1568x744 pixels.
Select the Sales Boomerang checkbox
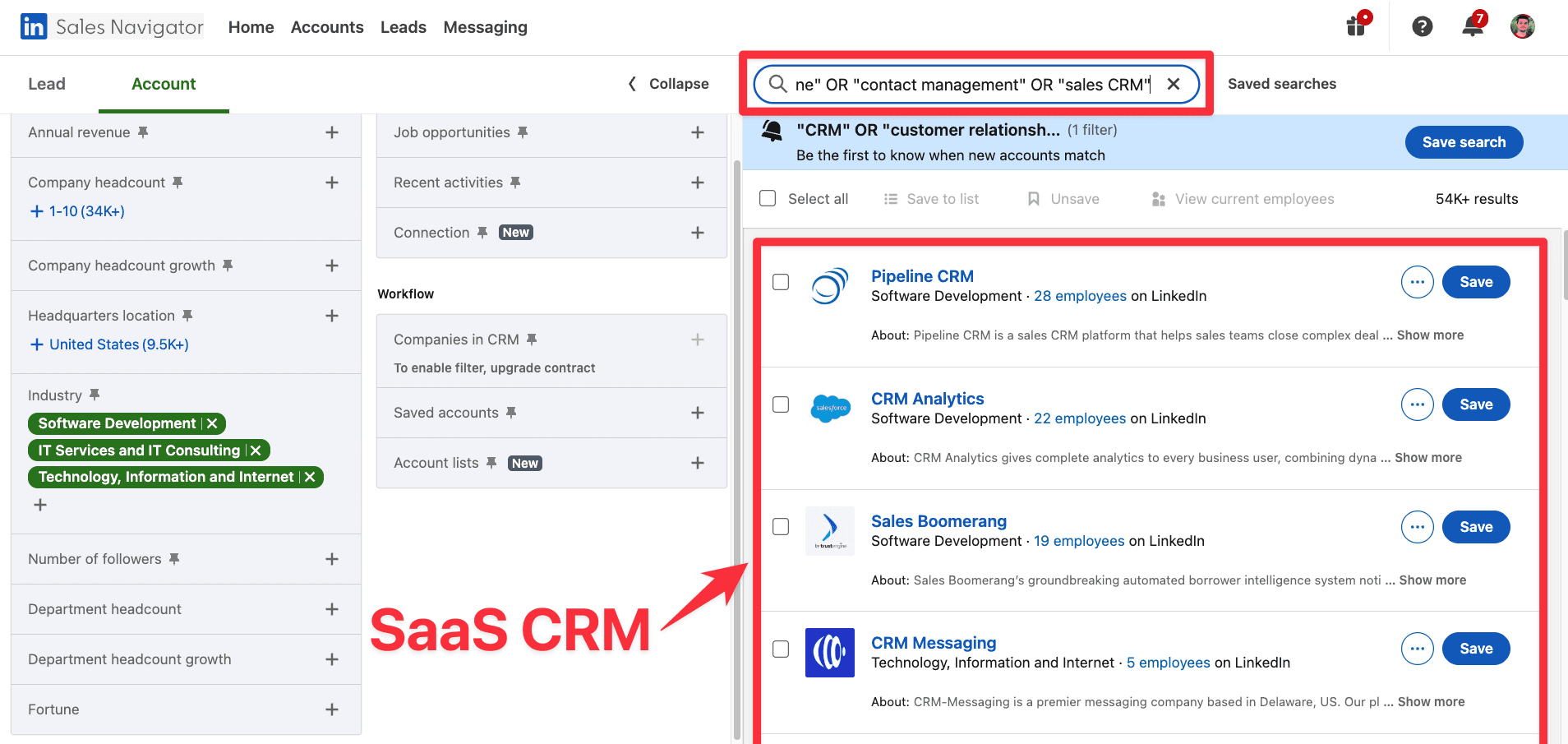click(x=781, y=527)
